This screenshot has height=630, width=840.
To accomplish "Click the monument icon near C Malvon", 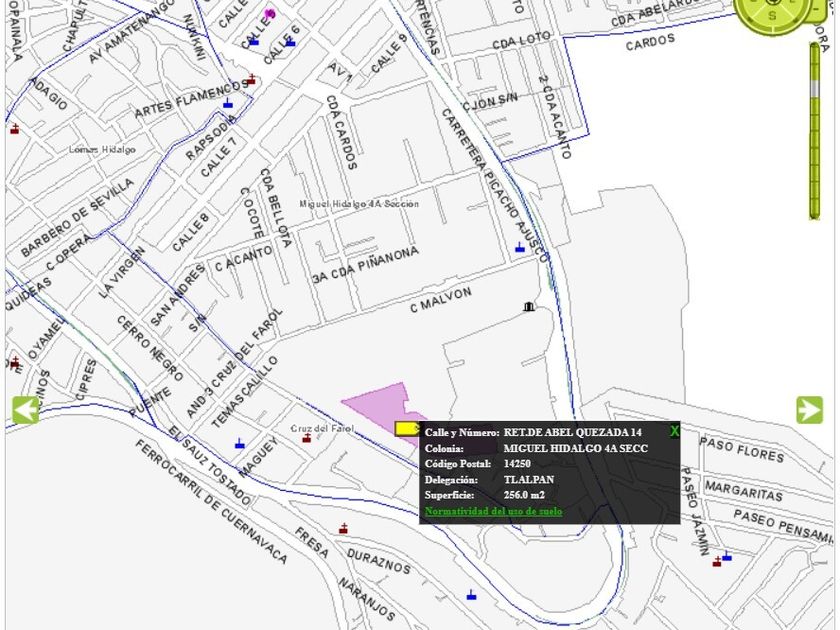I will pyautogui.click(x=529, y=307).
